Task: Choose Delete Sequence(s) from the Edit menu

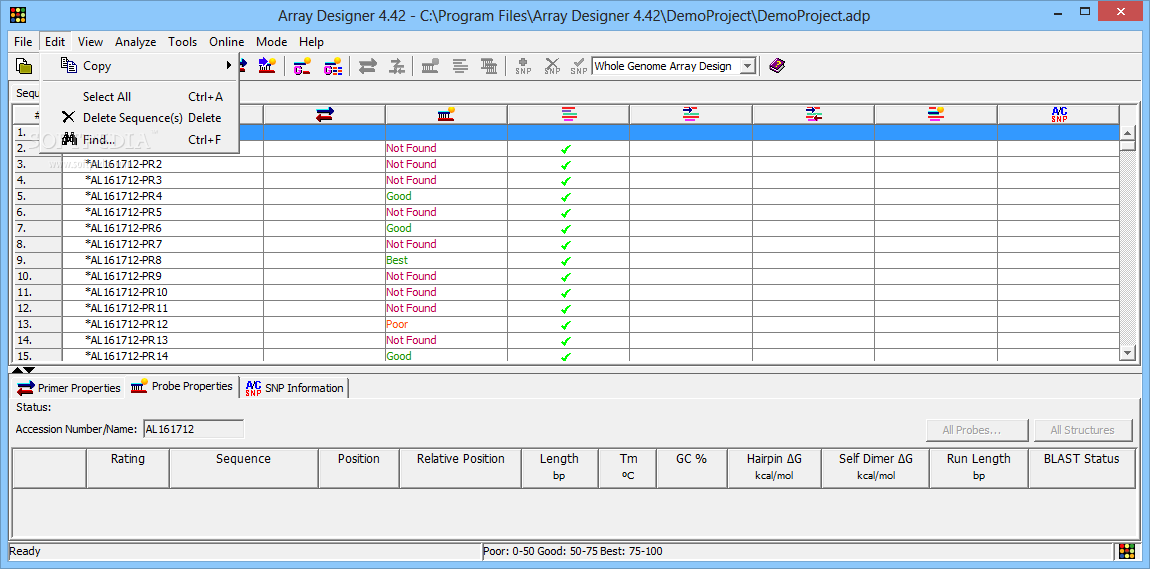Action: point(140,118)
